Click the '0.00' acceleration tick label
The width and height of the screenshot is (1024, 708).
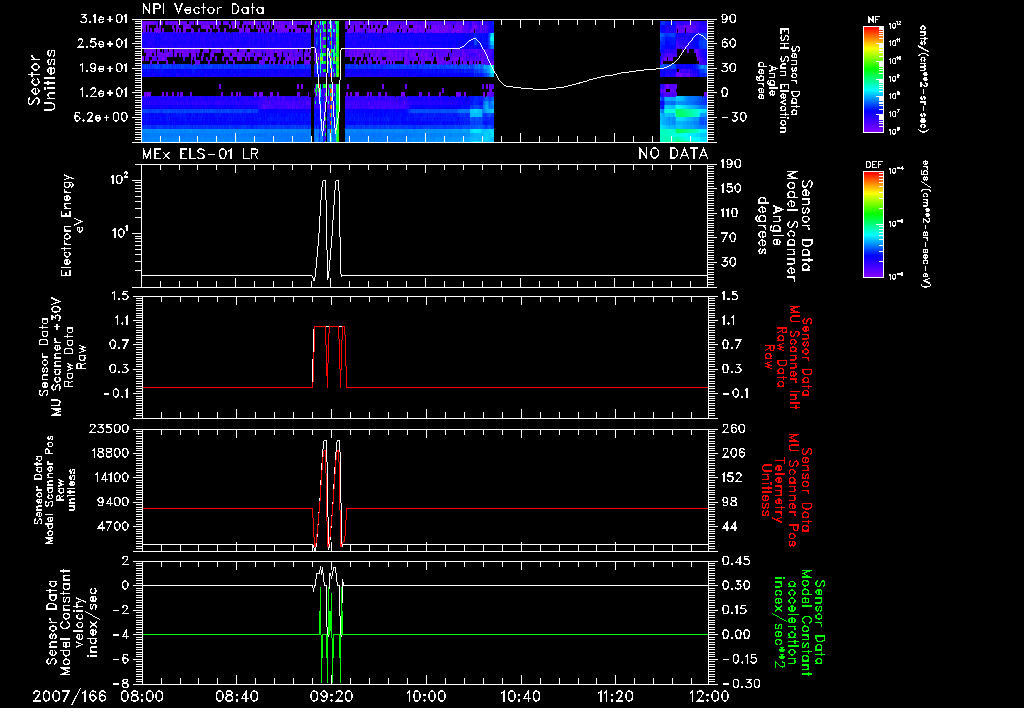click(x=735, y=634)
